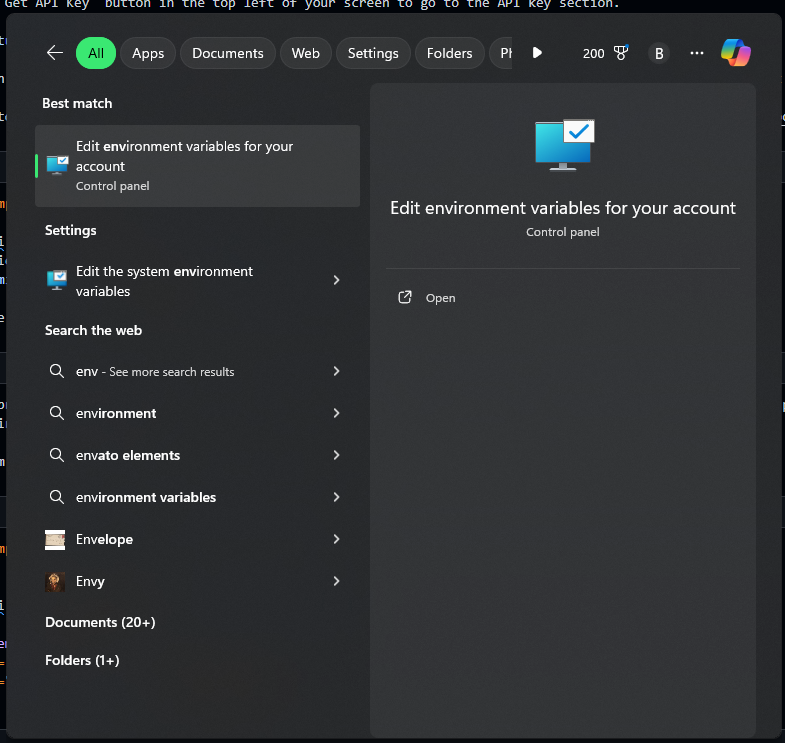Open the three-dot more options menu
Screen dimensions: 785x743
pyautogui.click(x=697, y=53)
